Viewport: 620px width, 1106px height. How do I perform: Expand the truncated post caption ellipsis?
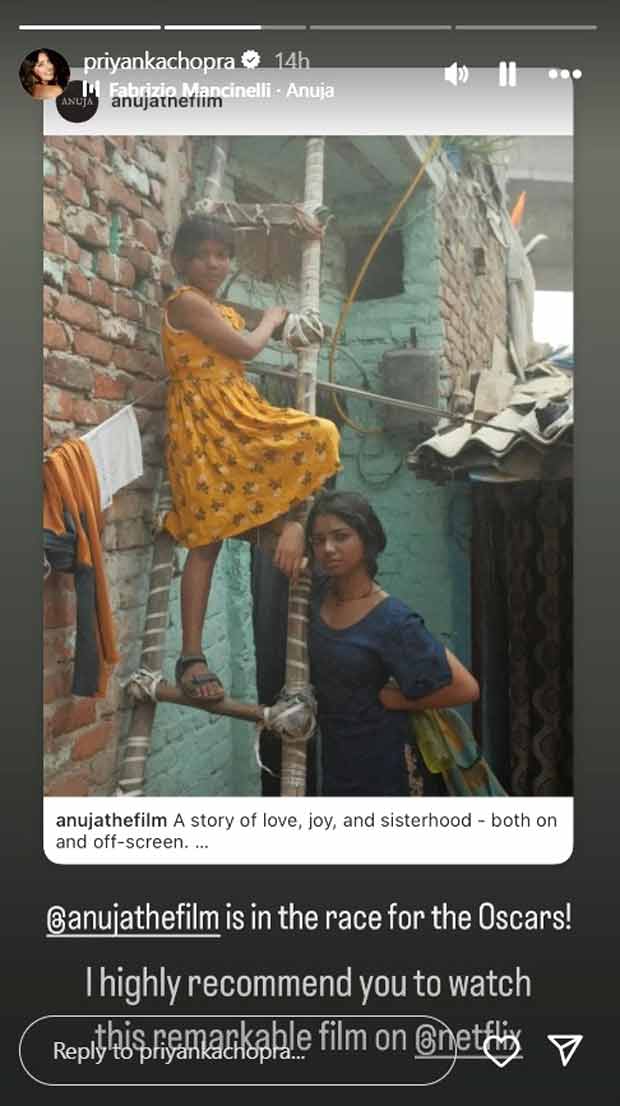pos(202,841)
